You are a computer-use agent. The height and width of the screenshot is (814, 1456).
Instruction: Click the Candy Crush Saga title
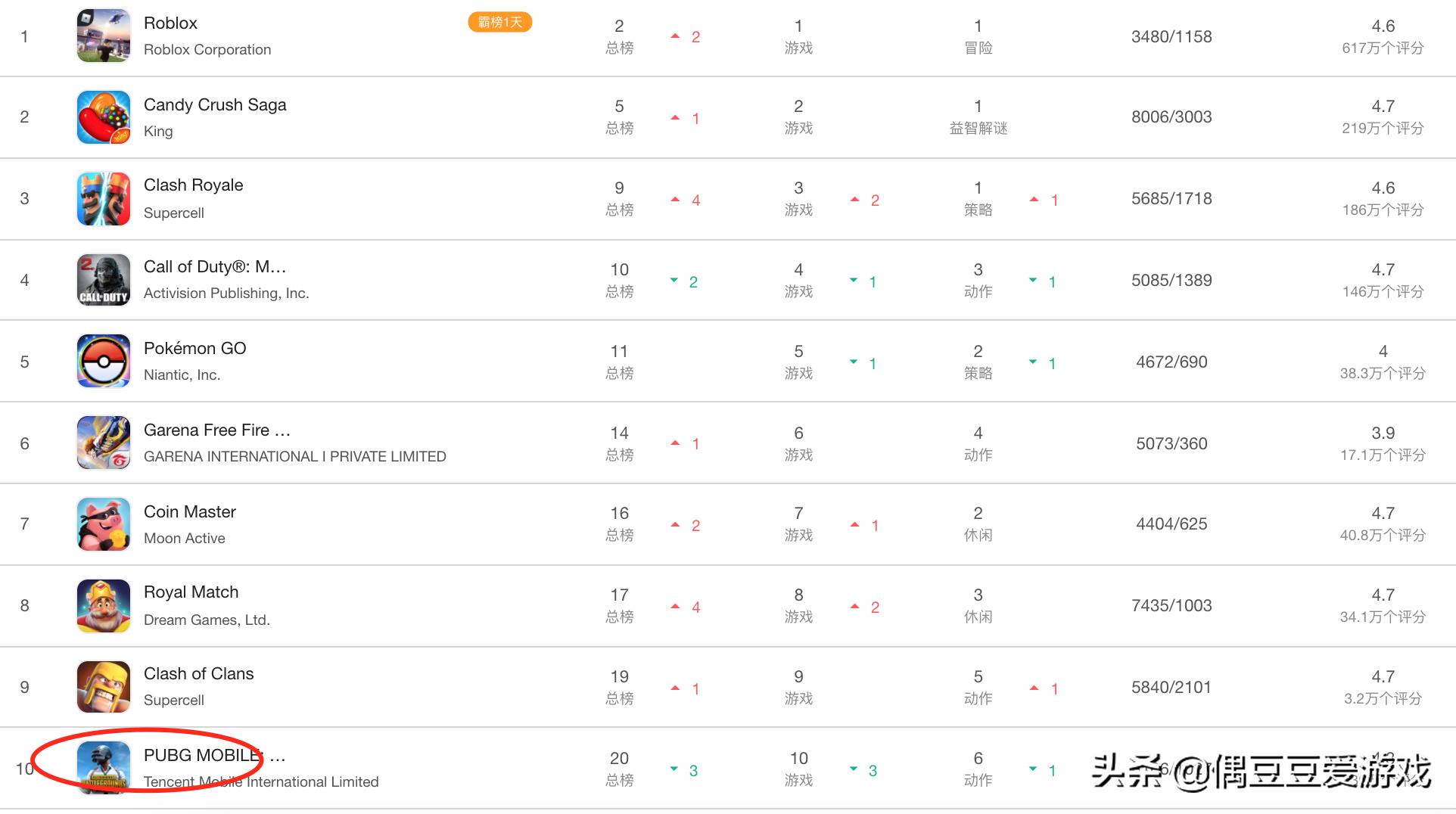[215, 104]
